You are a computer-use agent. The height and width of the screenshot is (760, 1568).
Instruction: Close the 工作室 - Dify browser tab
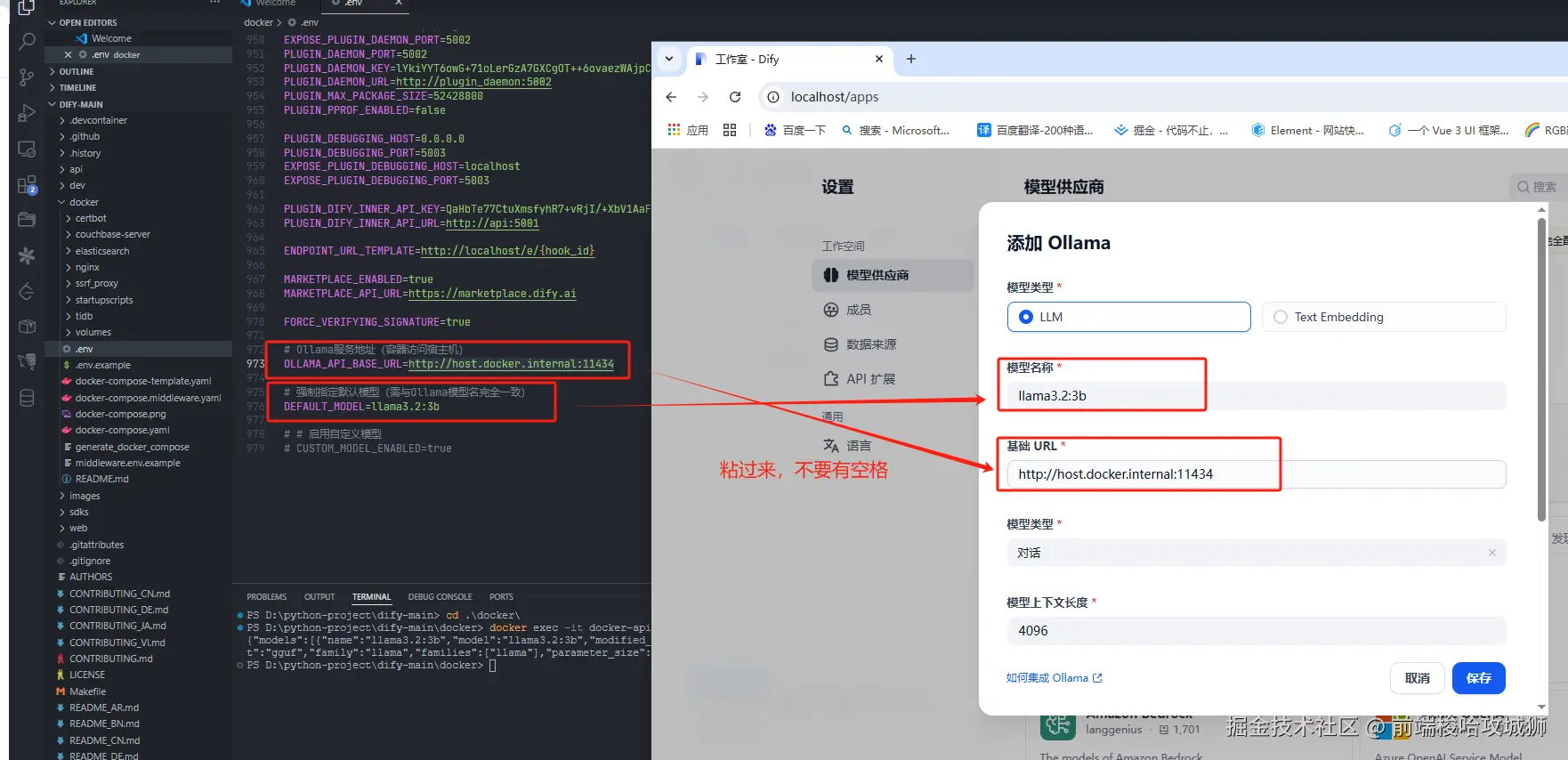(879, 59)
